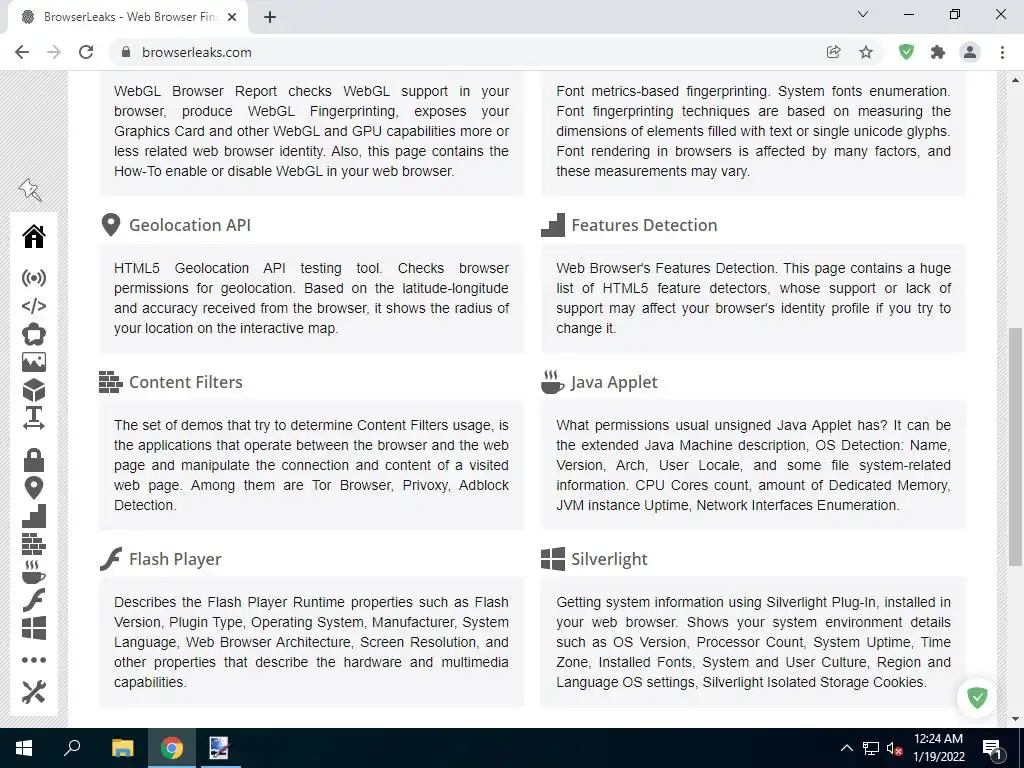
Task: Open settings via sidebar wrench-screwdriver icon
Action: point(34,692)
